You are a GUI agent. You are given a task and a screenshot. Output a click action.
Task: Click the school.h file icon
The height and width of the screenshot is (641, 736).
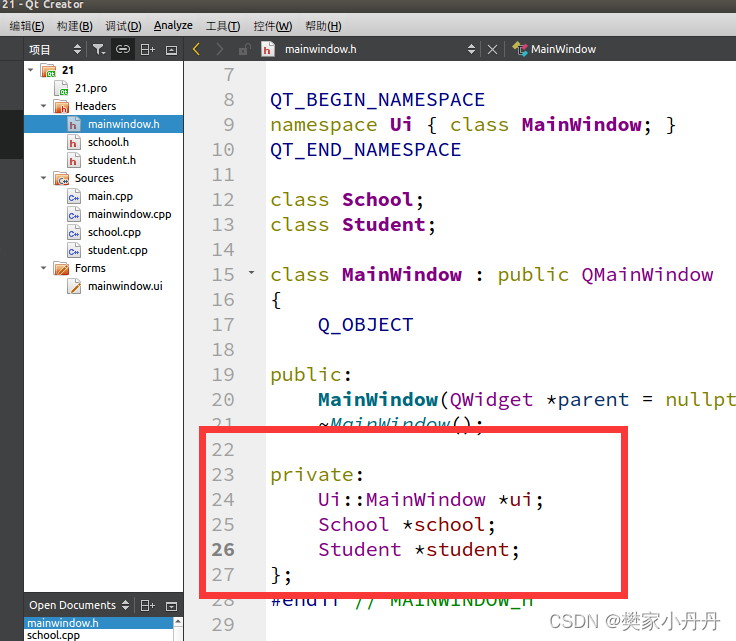click(74, 142)
